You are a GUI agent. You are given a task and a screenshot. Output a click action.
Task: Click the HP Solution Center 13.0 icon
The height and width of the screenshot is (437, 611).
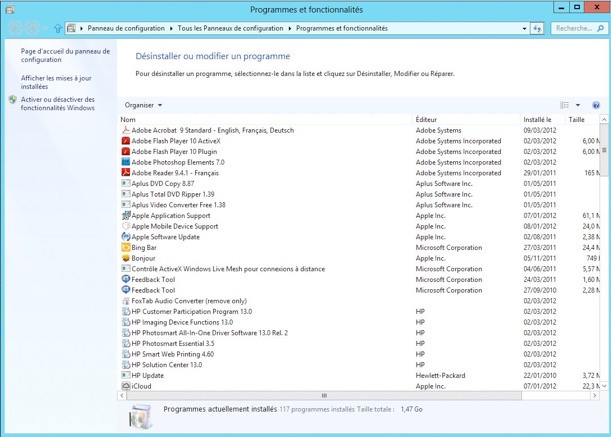pyautogui.click(x=126, y=365)
